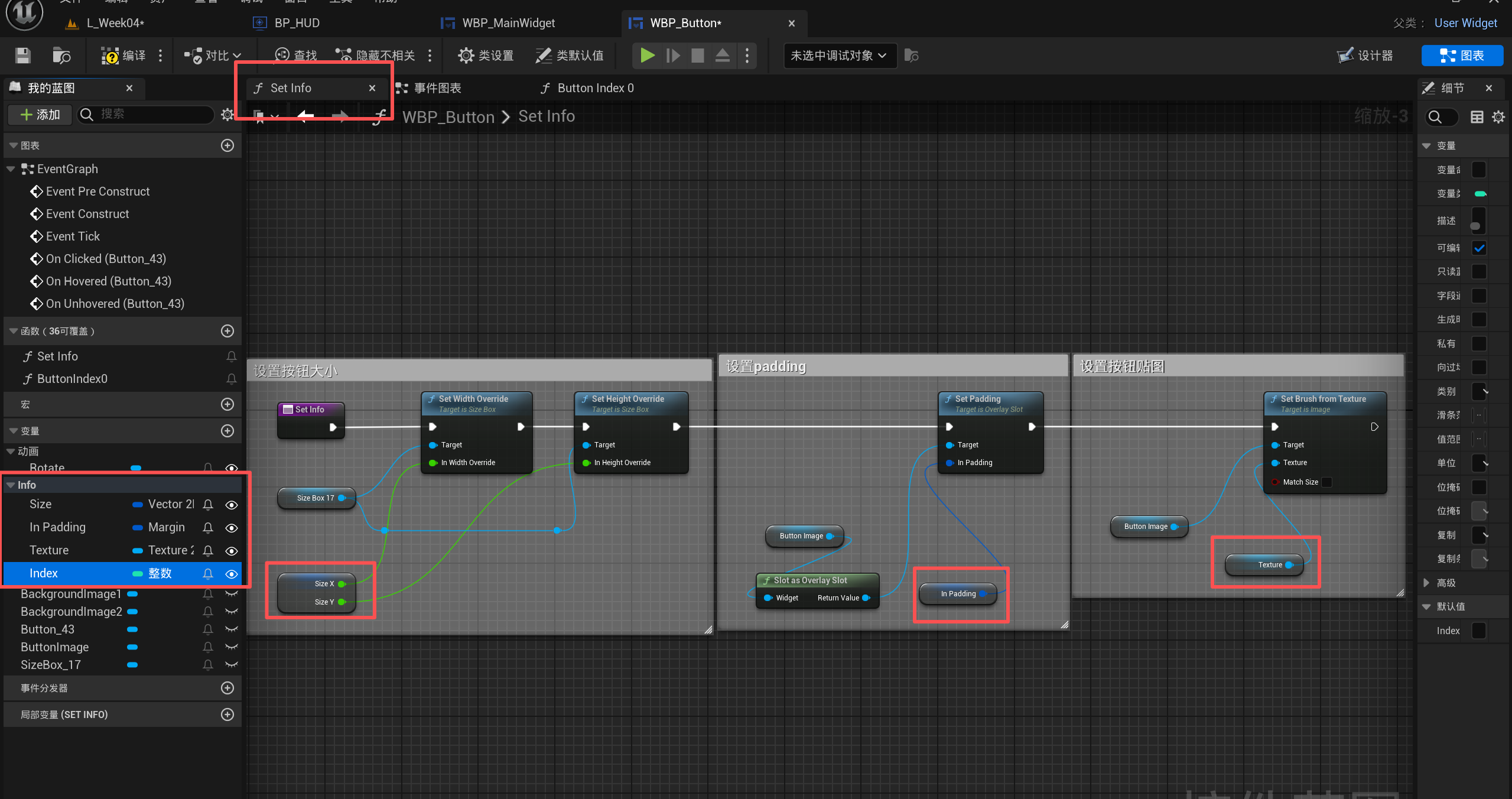Open the debug object selector dropdown
The height and width of the screenshot is (799, 1512).
coord(840,56)
